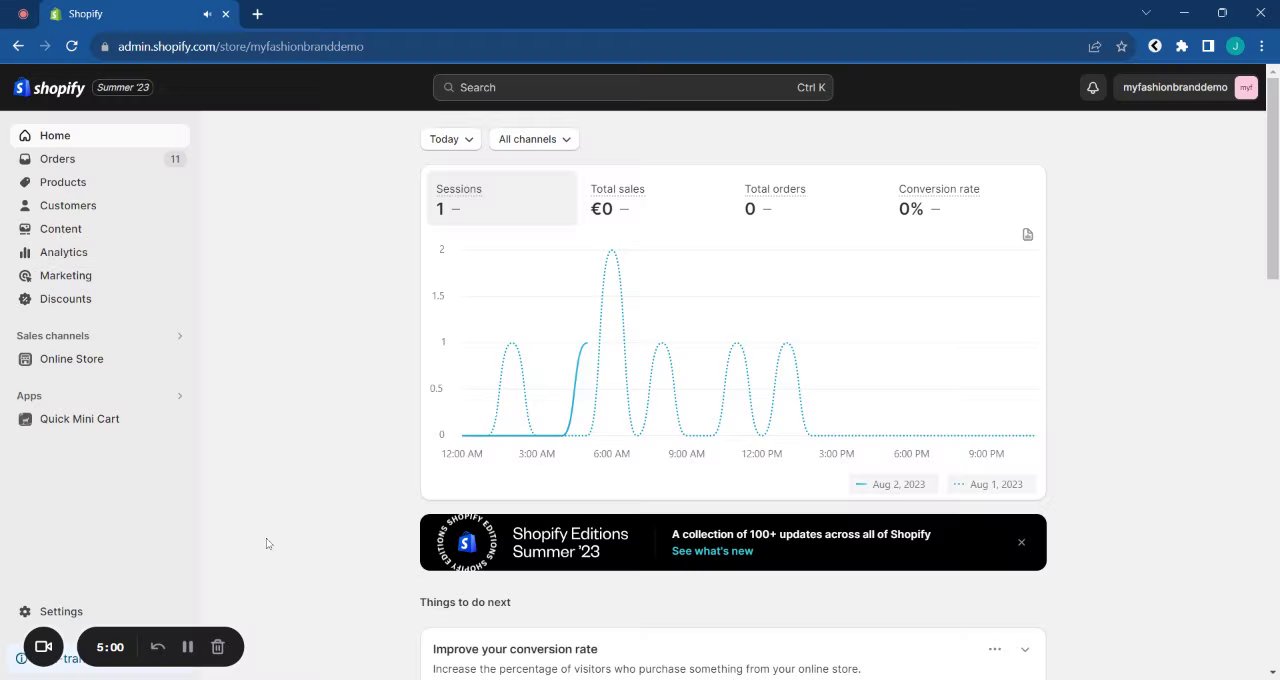This screenshot has height=680, width=1280.
Task: Click the Customers person icon
Action: (x=25, y=206)
